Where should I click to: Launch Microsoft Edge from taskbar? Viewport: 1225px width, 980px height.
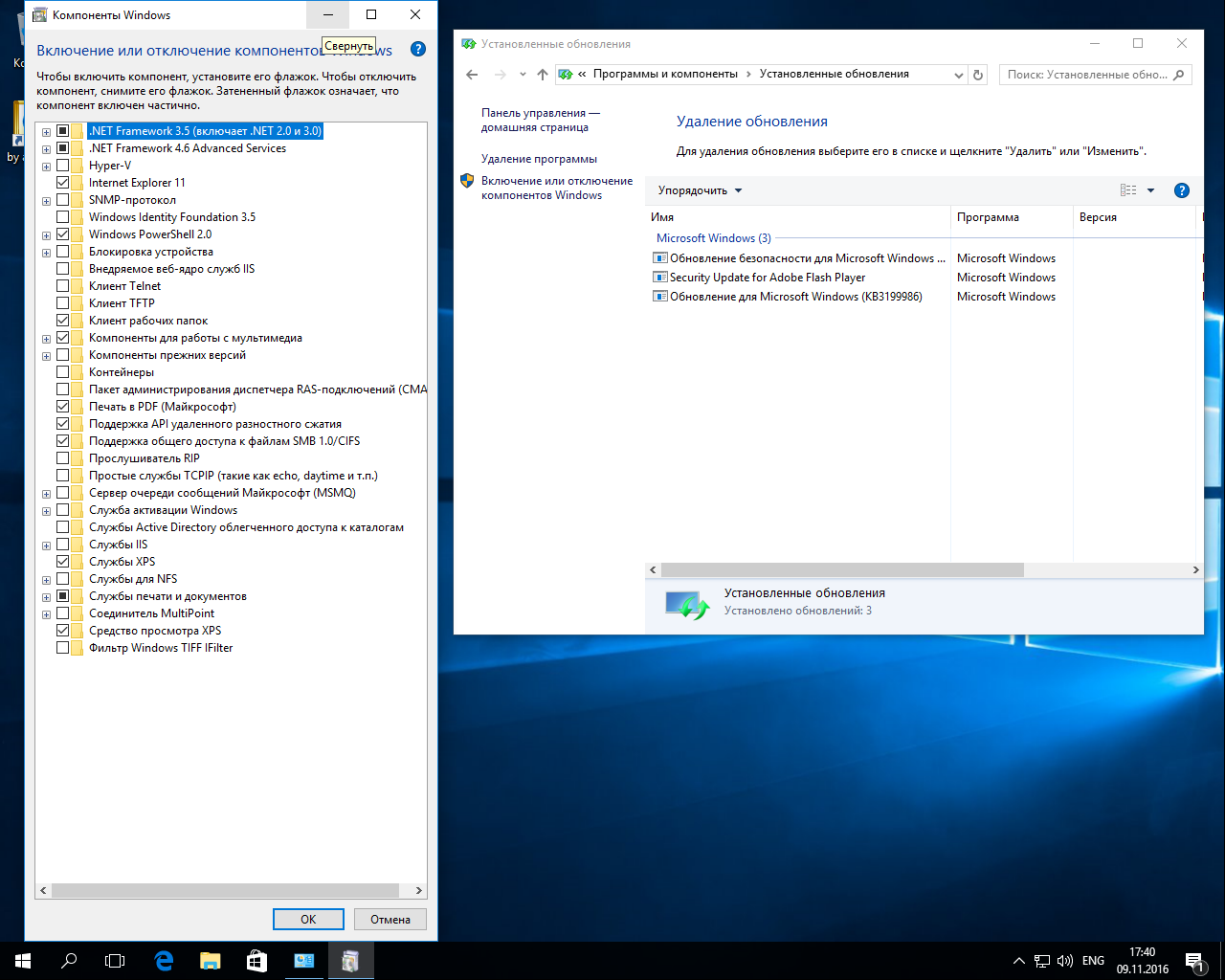164,961
